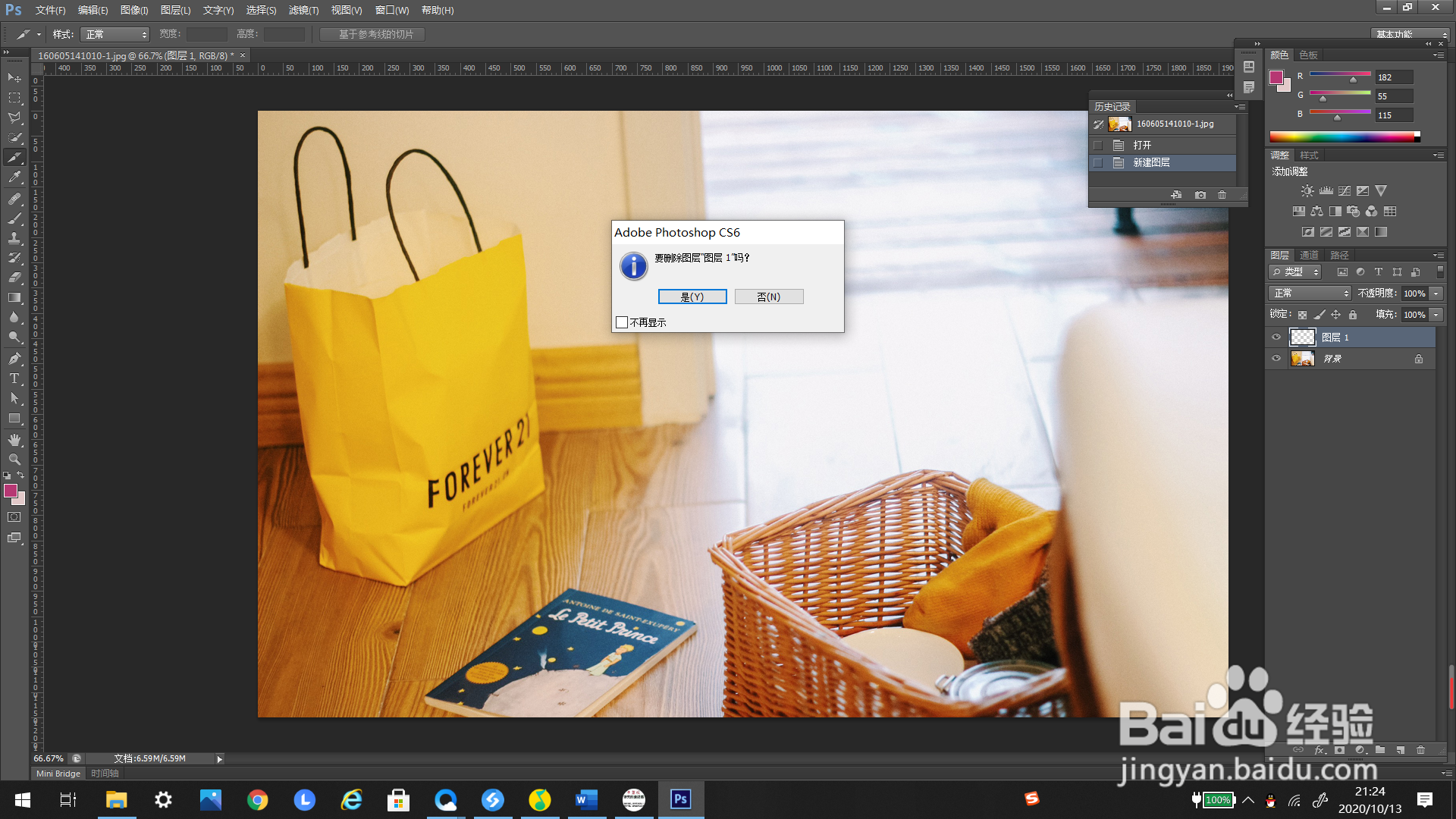Click the trash icon in History panel
Image resolution: width=1456 pixels, height=819 pixels.
click(1222, 195)
